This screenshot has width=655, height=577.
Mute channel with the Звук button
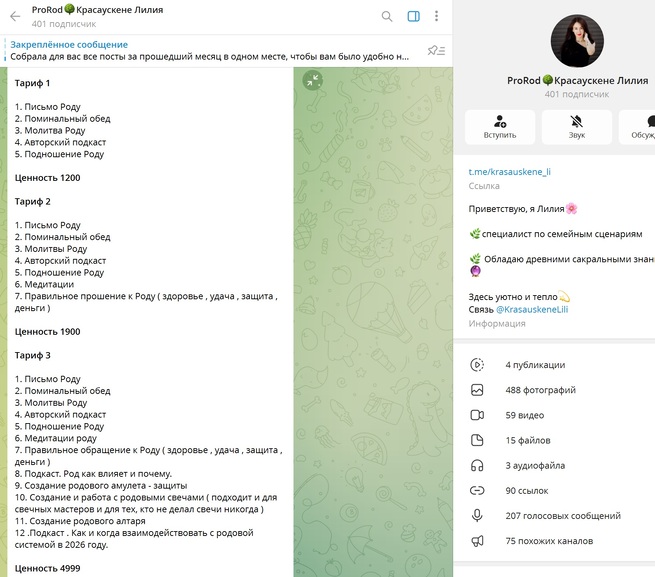(577, 127)
